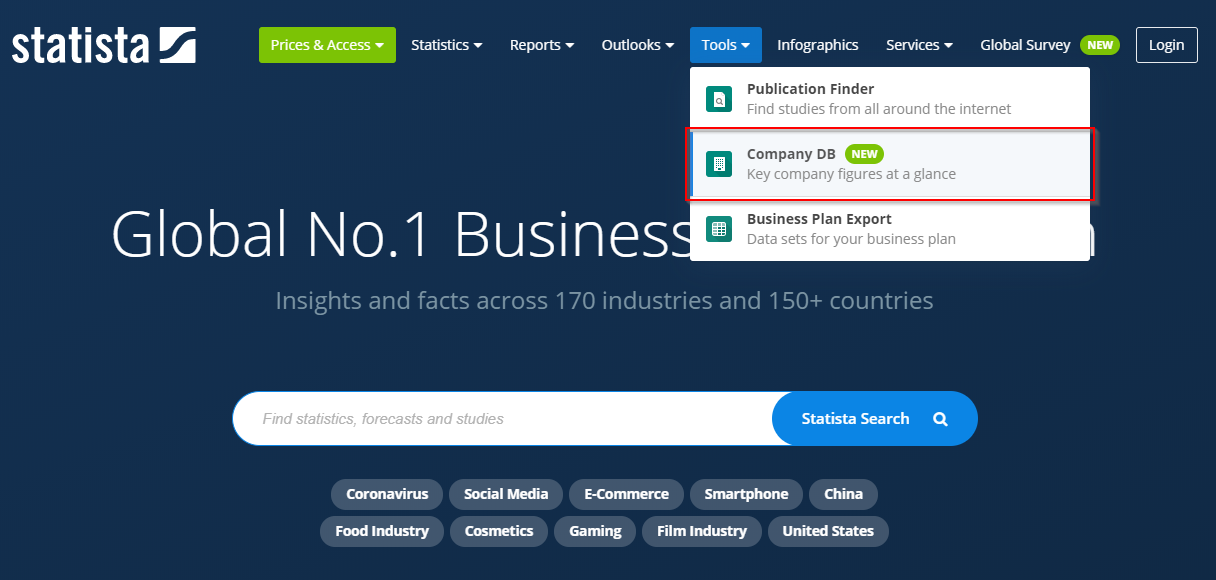
Task: Select Publication Finder from Tools menu
Action: (890, 99)
